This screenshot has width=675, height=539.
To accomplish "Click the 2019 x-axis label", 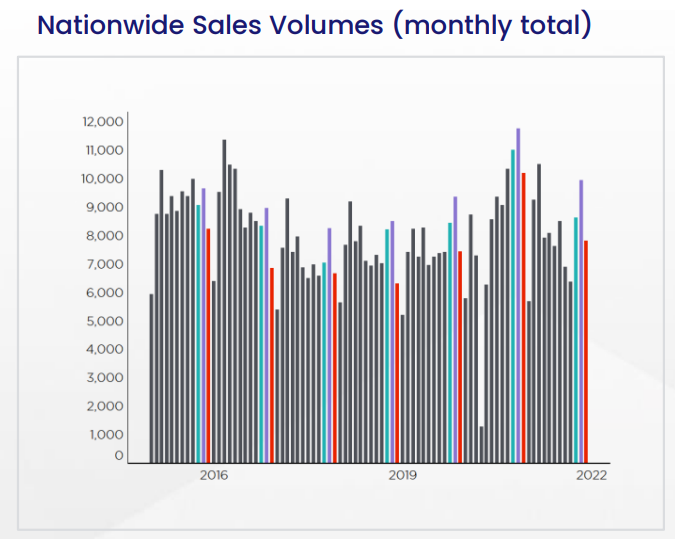I will click(403, 475).
